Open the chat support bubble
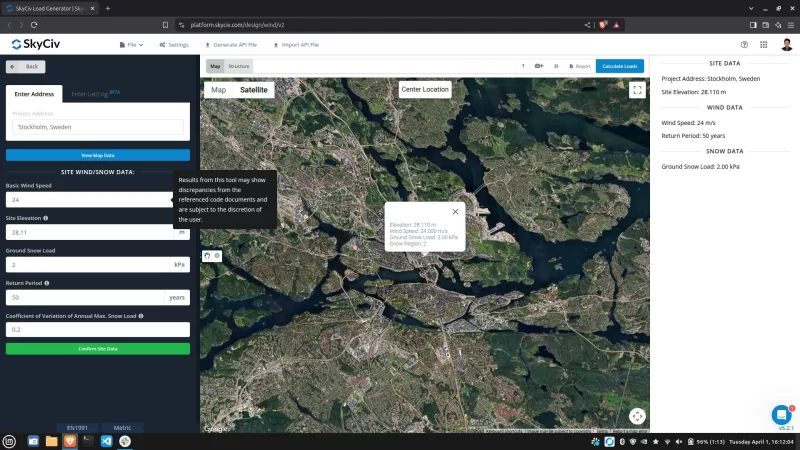800x450 pixels. coord(781,415)
